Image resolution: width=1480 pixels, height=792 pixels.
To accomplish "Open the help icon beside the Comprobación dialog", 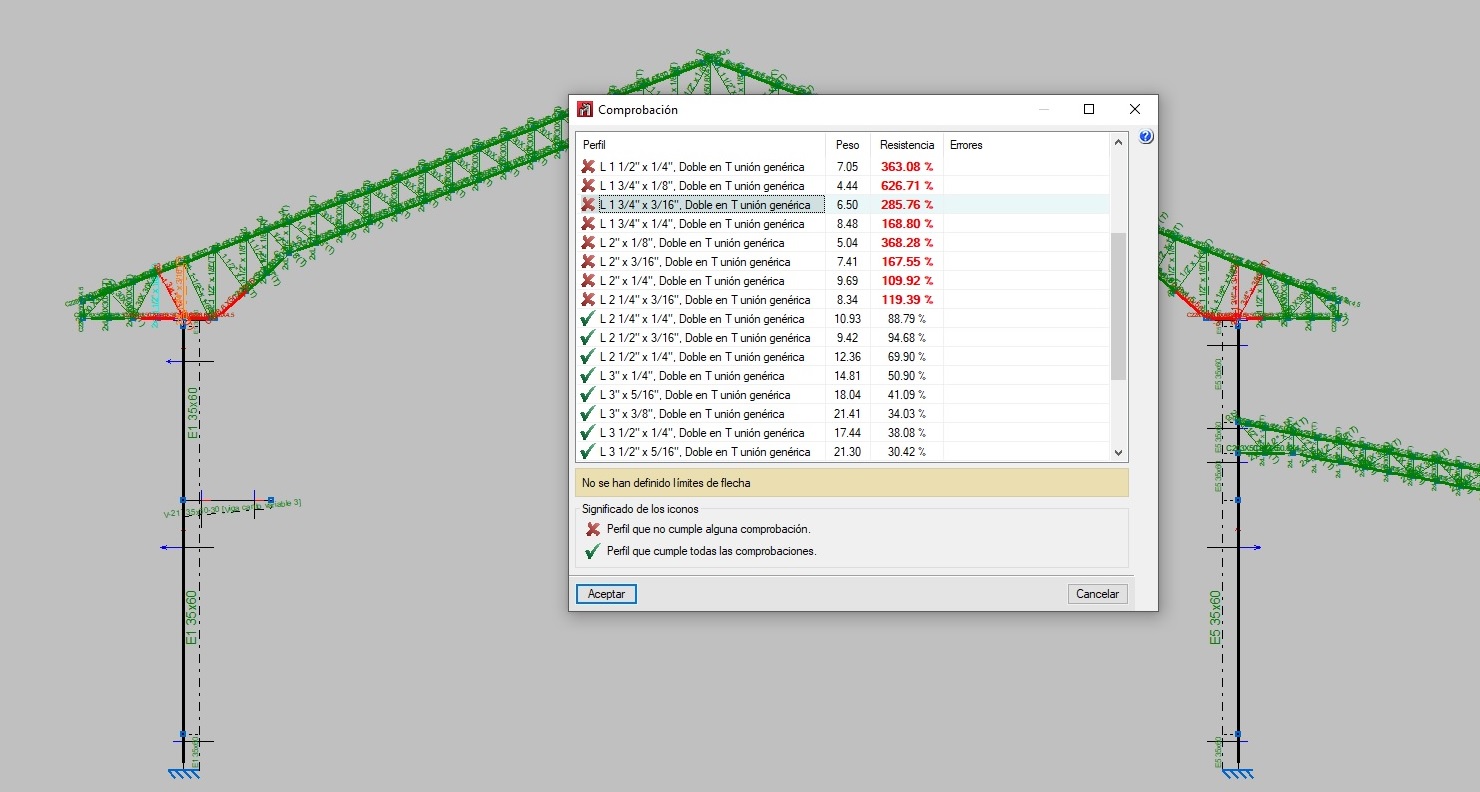I will click(x=1146, y=137).
